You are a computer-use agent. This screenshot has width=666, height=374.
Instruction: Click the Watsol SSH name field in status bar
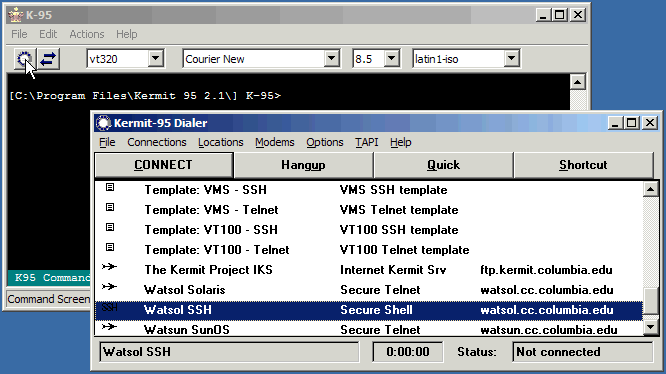(229, 352)
